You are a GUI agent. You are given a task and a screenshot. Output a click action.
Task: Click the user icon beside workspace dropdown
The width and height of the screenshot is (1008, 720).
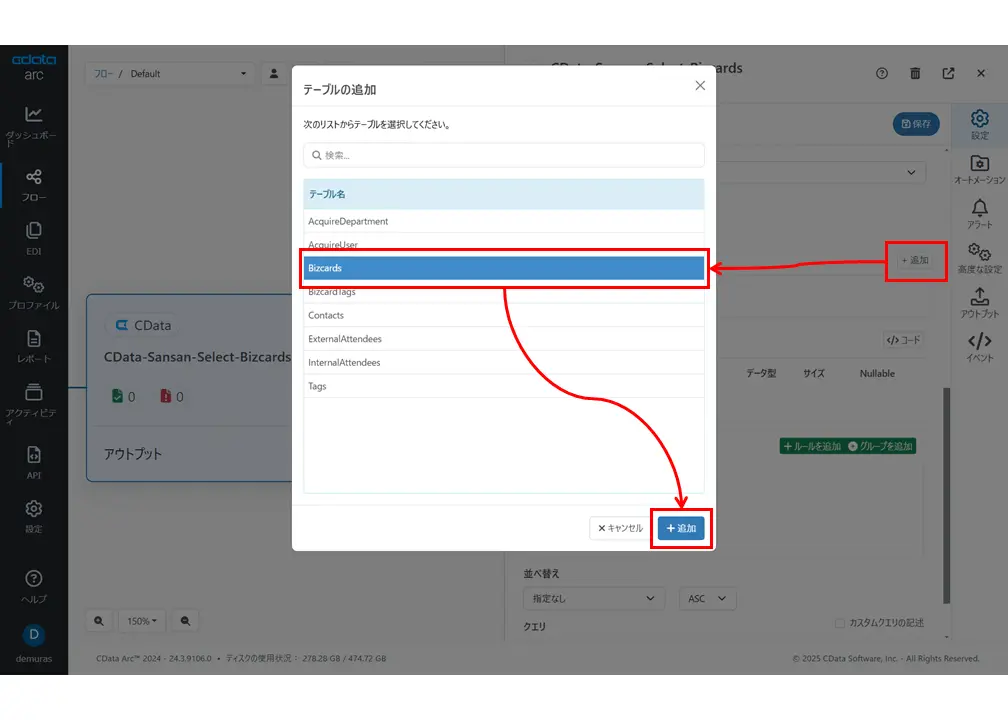click(x=274, y=73)
